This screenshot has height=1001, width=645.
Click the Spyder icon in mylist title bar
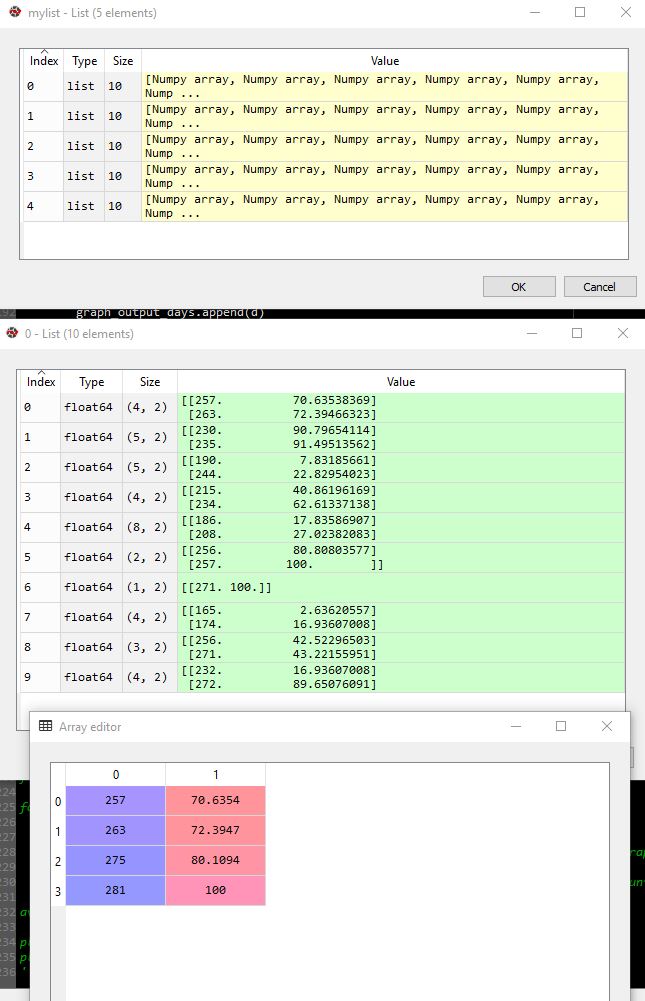pyautogui.click(x=13, y=13)
